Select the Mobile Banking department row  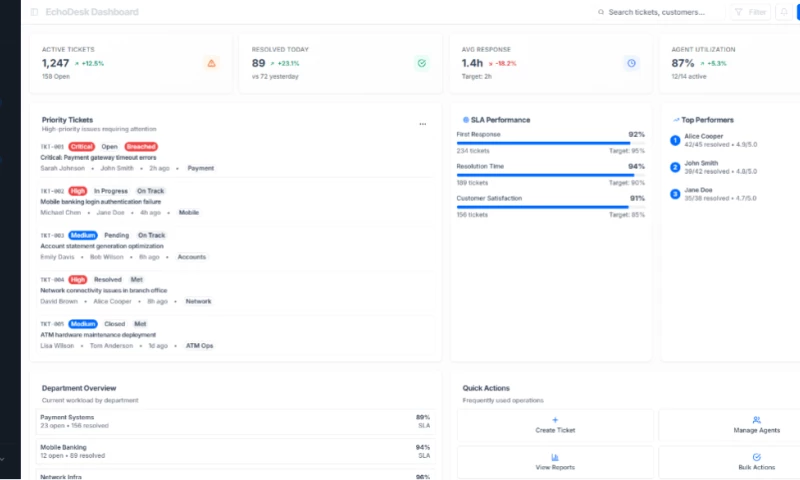pyautogui.click(x=235, y=451)
